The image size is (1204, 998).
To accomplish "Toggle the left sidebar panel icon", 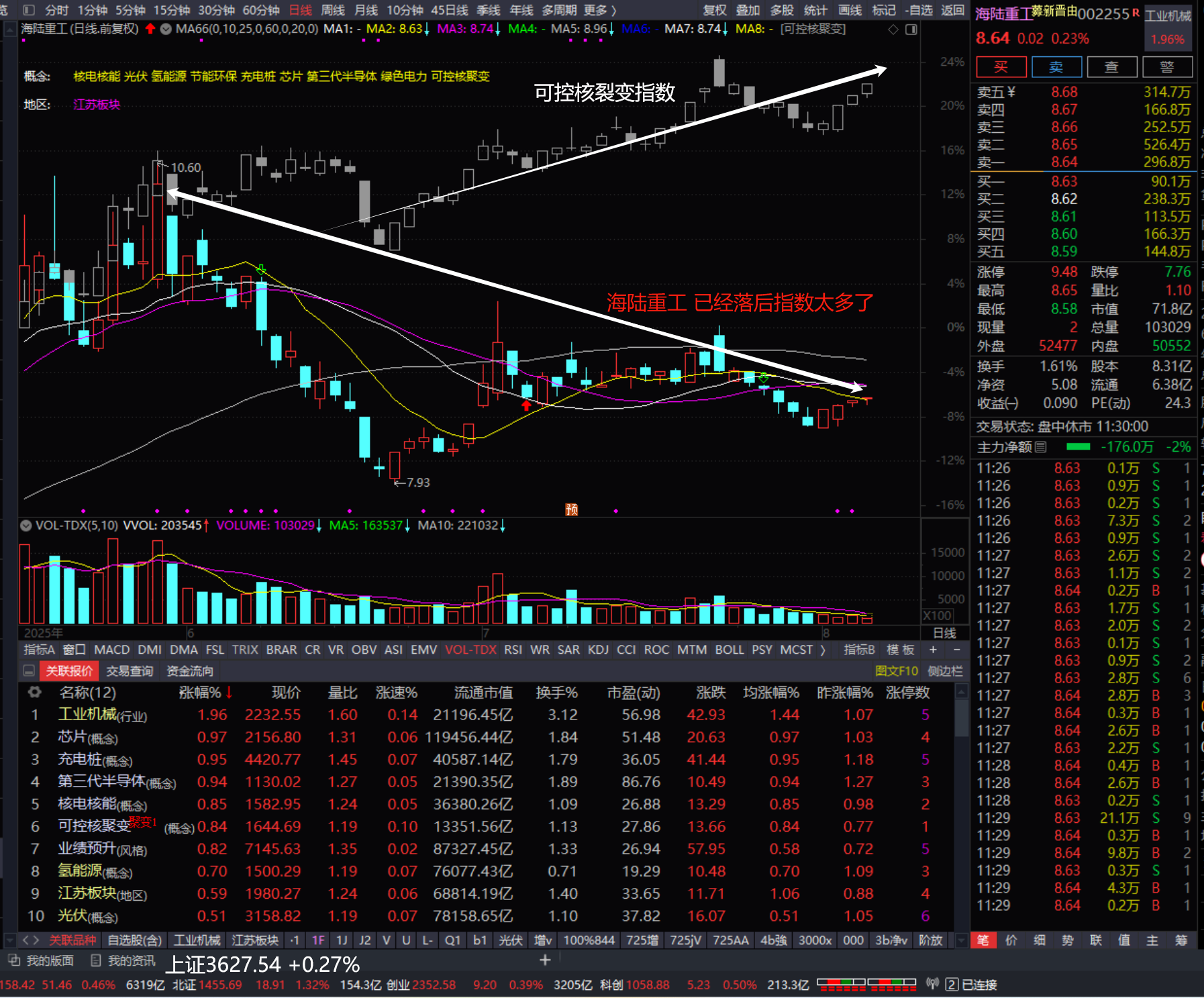I will pyautogui.click(x=28, y=10).
